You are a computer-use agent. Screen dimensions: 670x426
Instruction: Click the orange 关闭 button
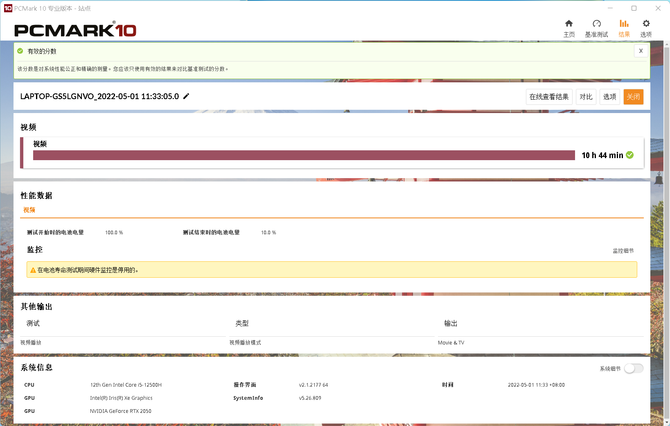pos(633,97)
